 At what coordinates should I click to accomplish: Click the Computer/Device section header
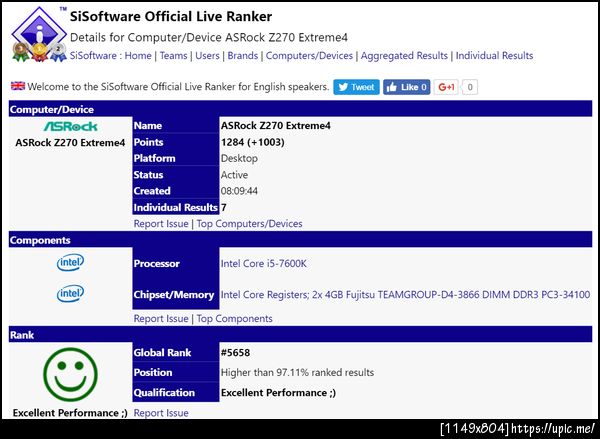pos(300,109)
